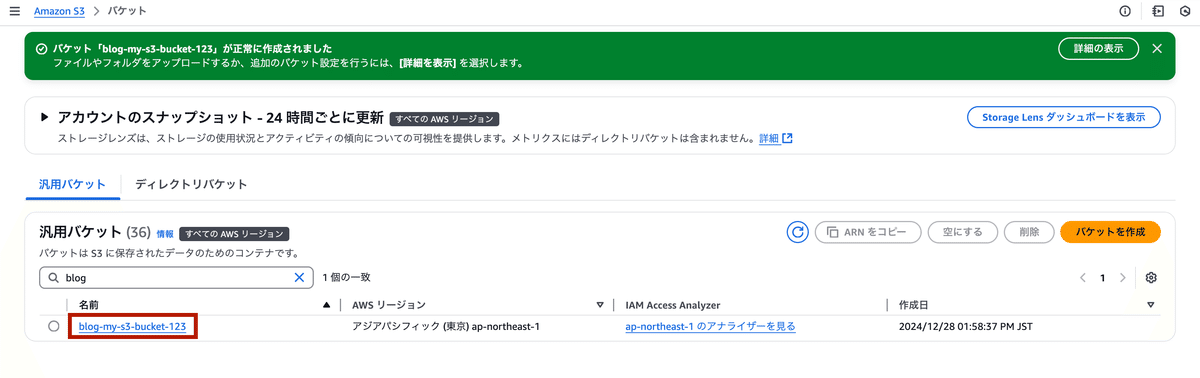Image resolution: width=1200 pixels, height=378 pixels.
Task: Open the blog-my-s3-bucket-123 bucket link
Action: (x=133, y=326)
